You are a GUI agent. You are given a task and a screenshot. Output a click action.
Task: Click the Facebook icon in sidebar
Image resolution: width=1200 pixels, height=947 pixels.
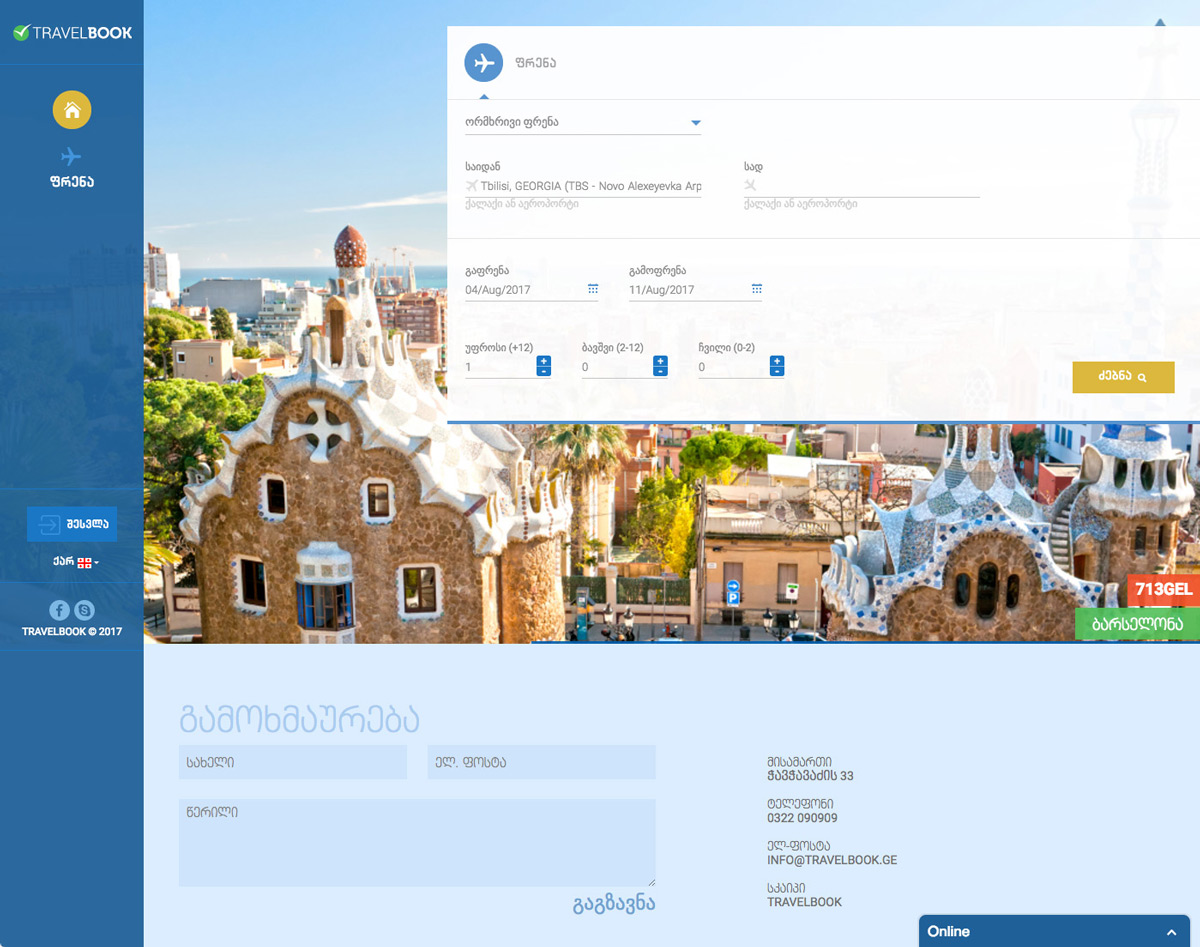59,610
